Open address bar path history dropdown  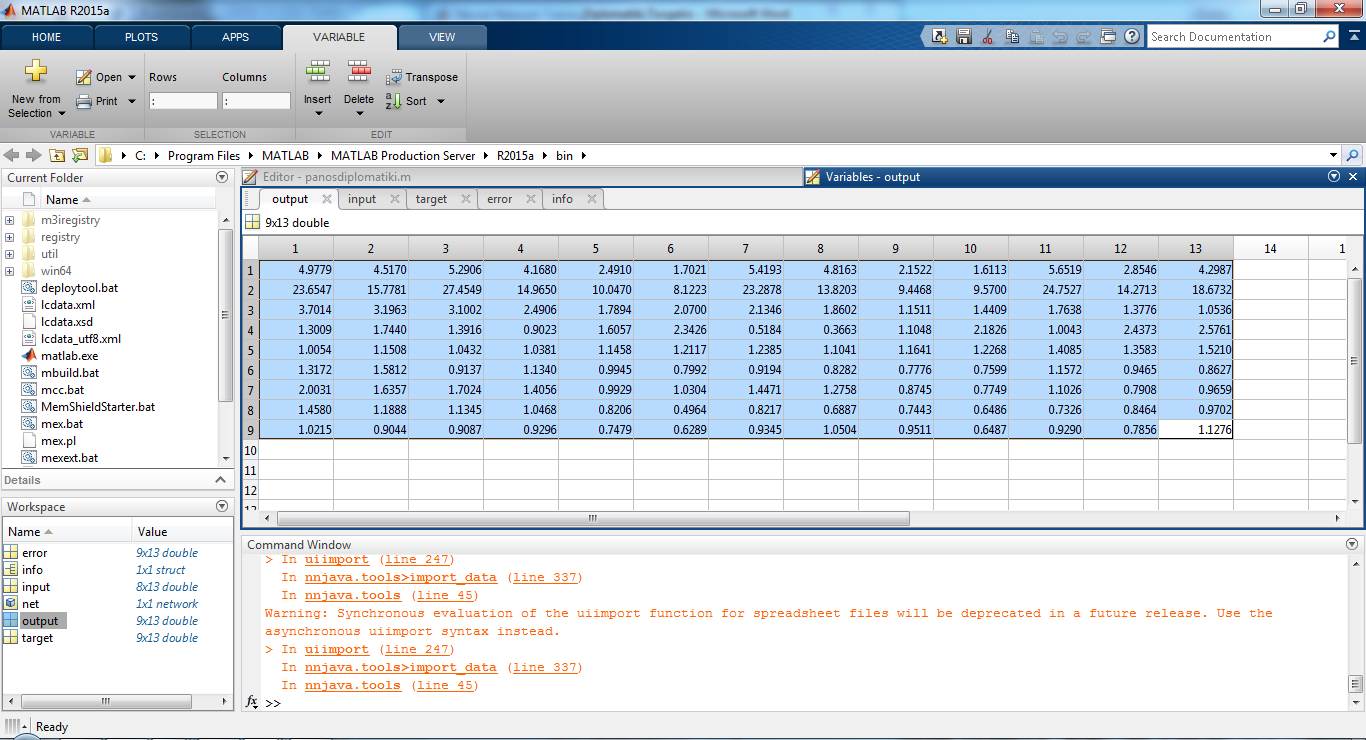point(1333,155)
